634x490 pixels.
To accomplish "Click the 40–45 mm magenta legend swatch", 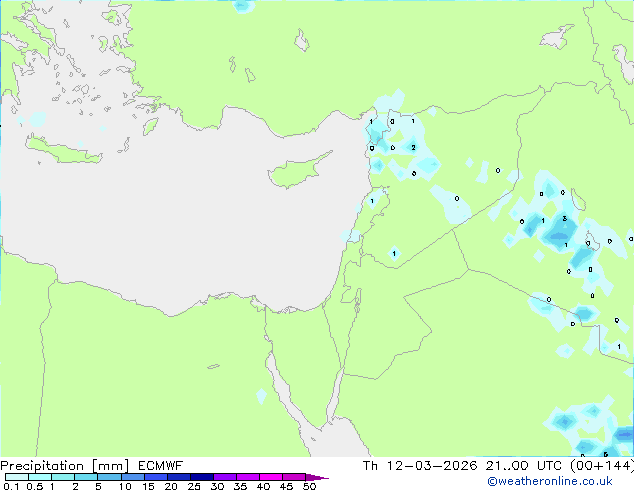I will pos(271,477).
